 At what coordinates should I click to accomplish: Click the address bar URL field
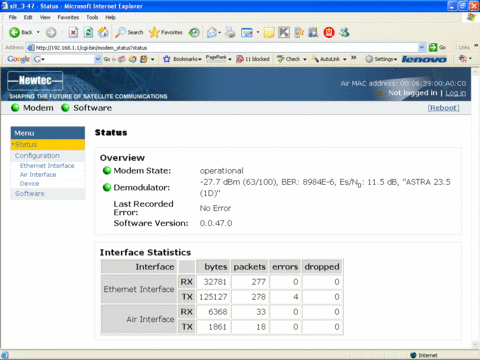coord(223,47)
